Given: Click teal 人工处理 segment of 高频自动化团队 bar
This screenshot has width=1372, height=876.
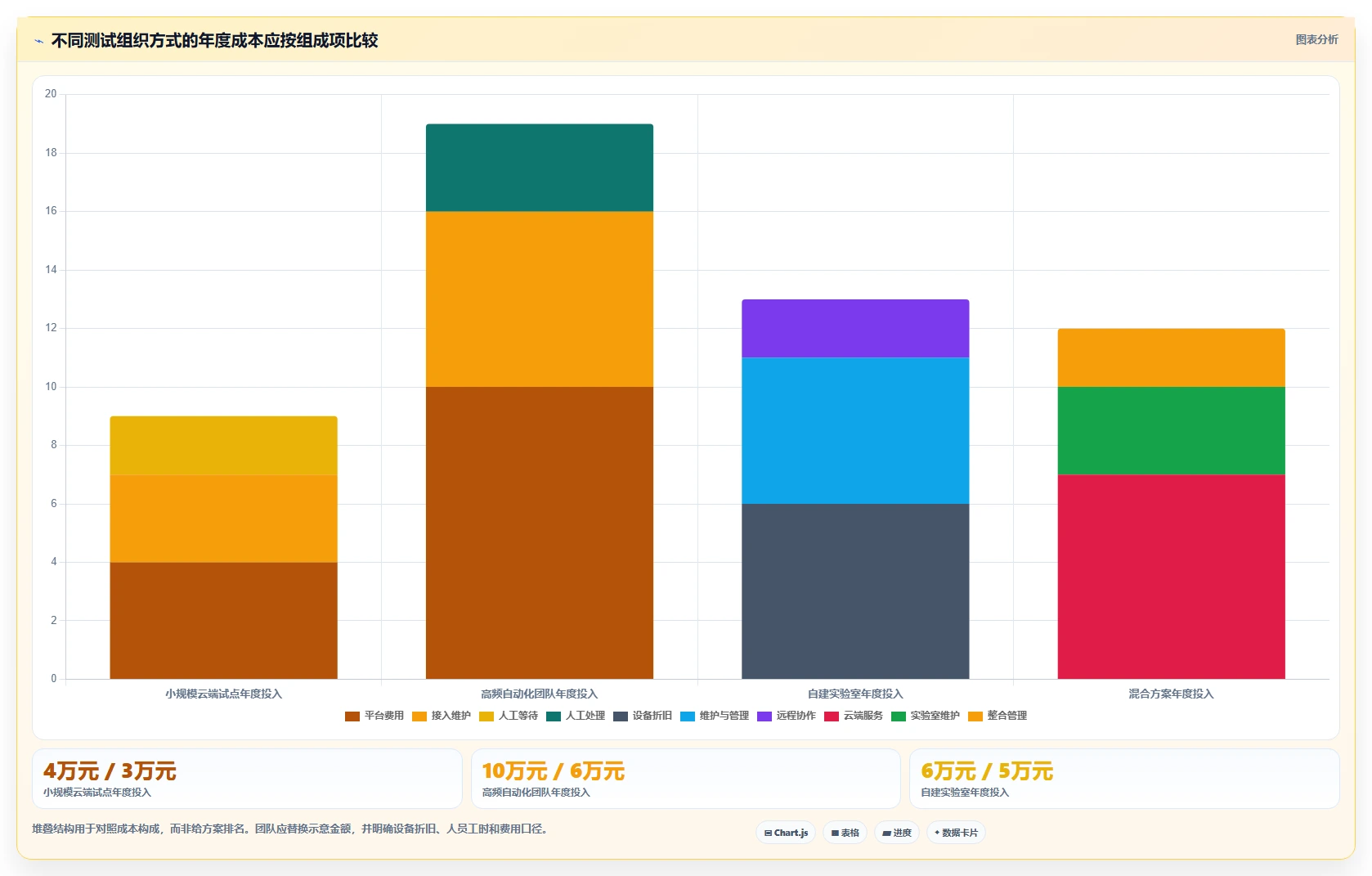Looking at the screenshot, I should [540, 168].
